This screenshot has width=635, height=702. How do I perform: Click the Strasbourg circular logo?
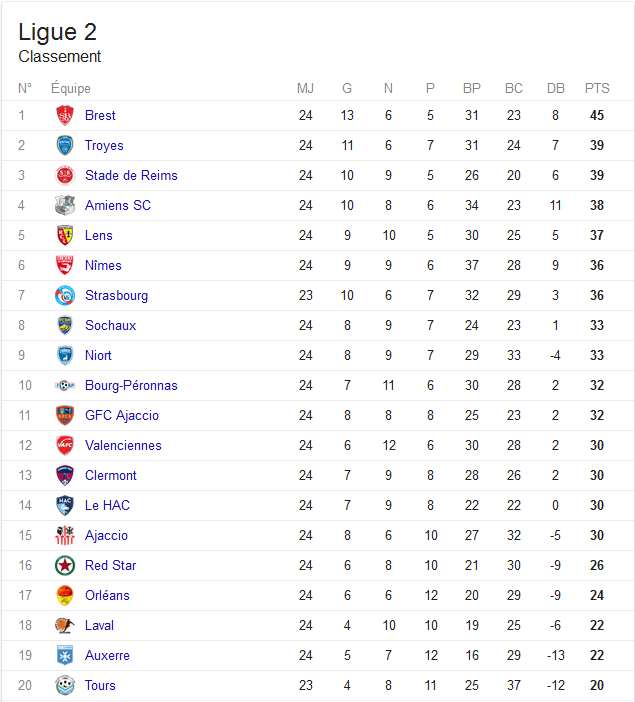pos(65,295)
